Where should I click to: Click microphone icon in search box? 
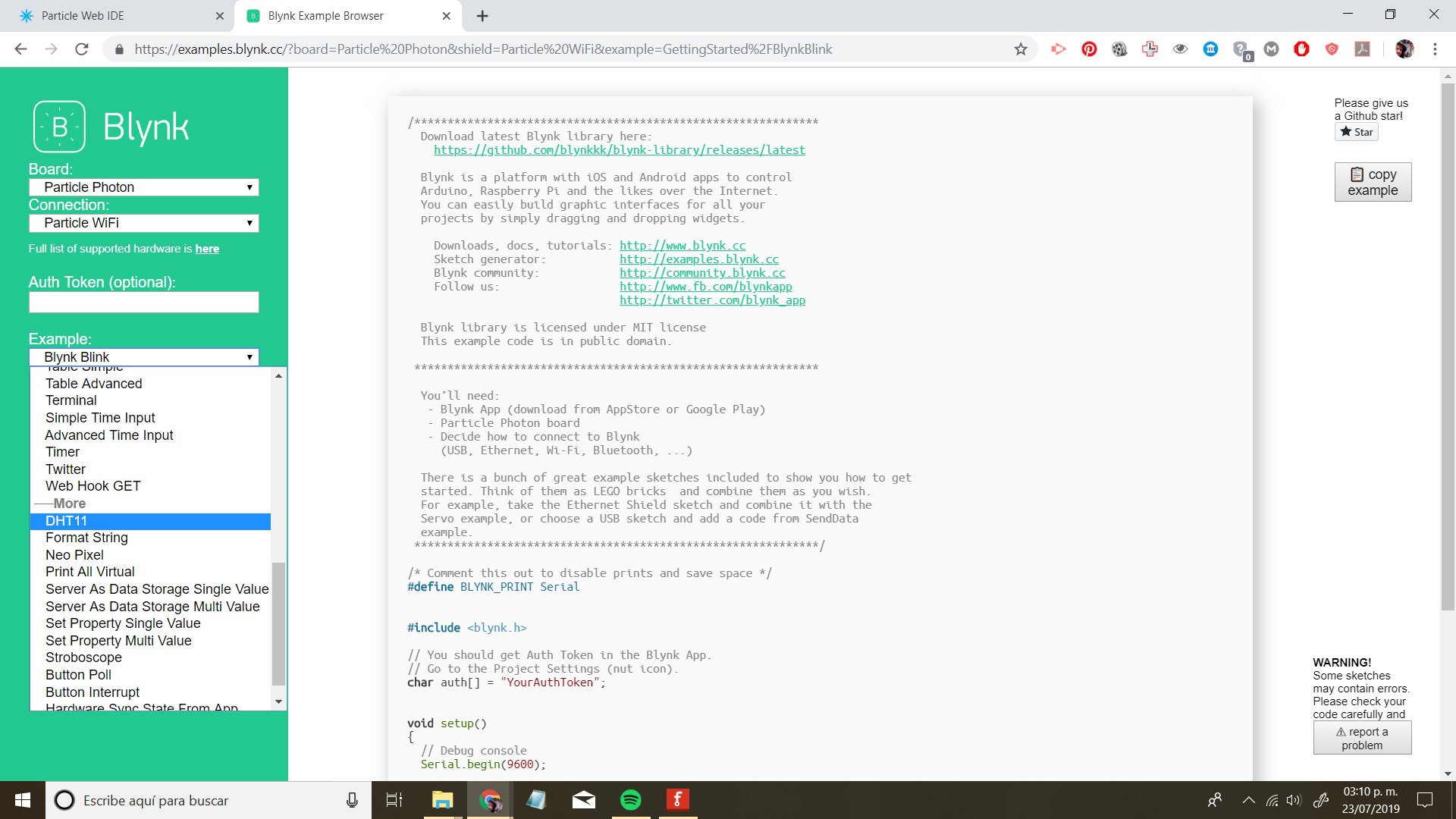click(352, 800)
